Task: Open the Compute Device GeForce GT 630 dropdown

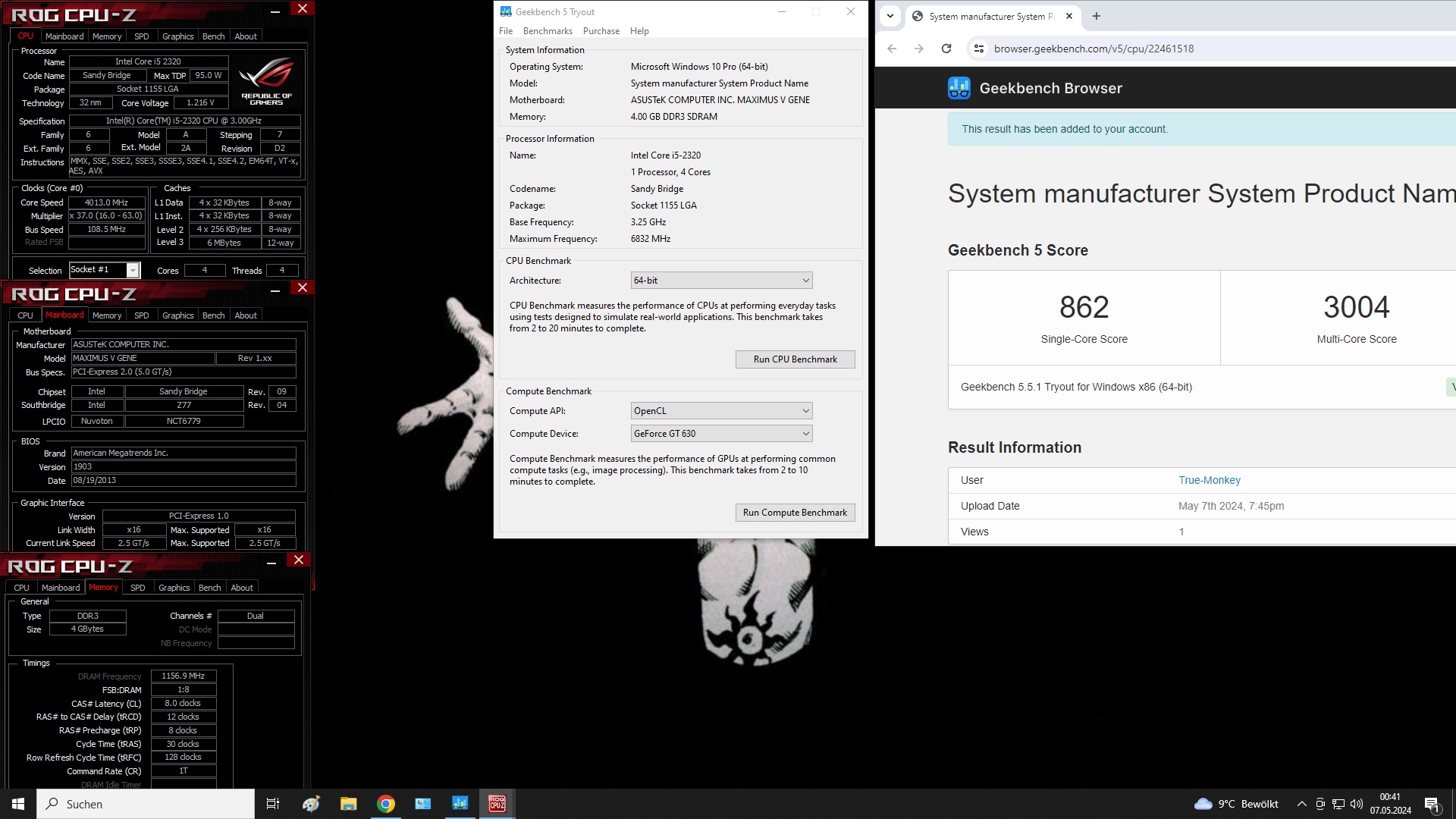Action: 721,434
